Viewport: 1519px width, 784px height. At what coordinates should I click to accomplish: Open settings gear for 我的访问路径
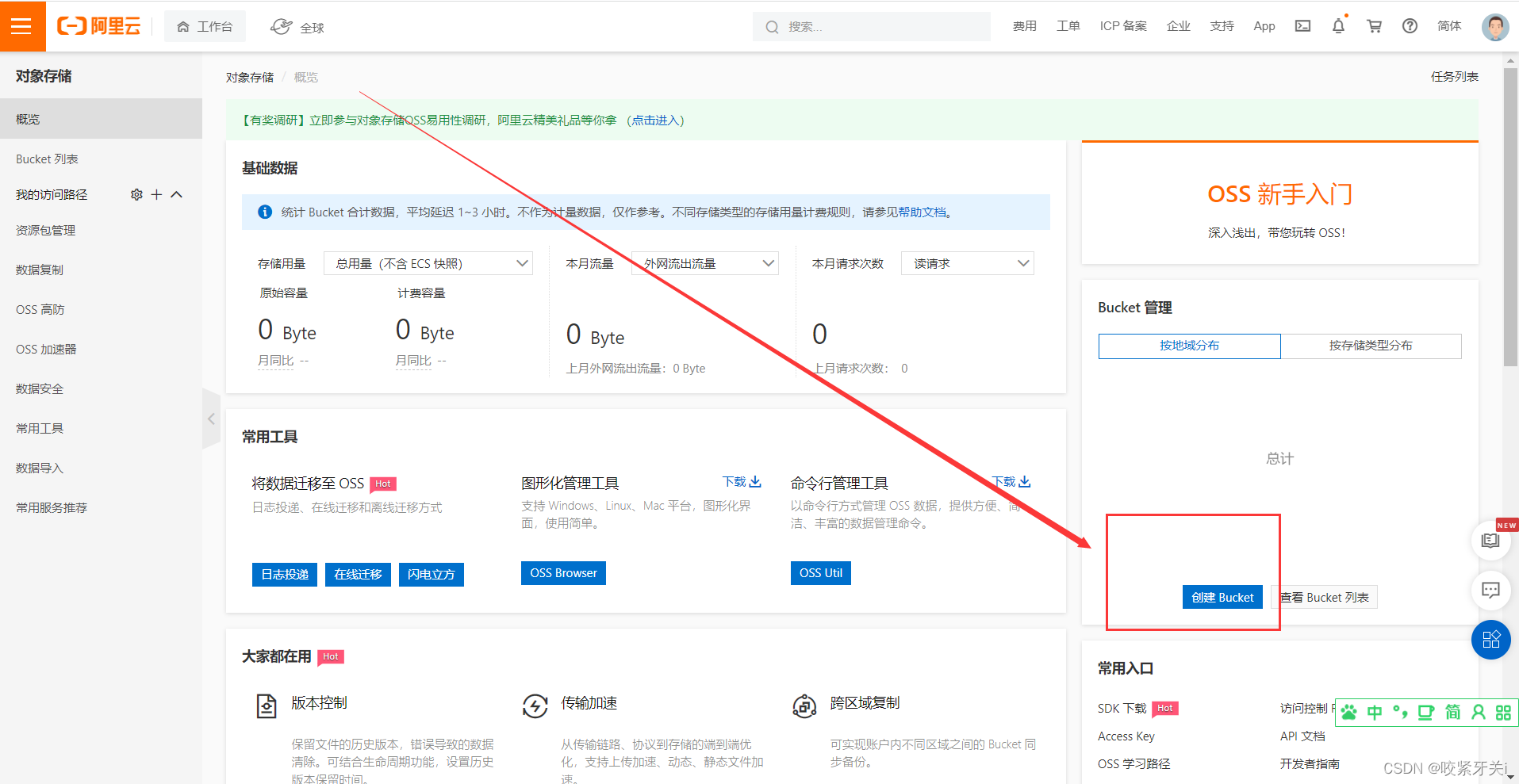click(x=136, y=194)
